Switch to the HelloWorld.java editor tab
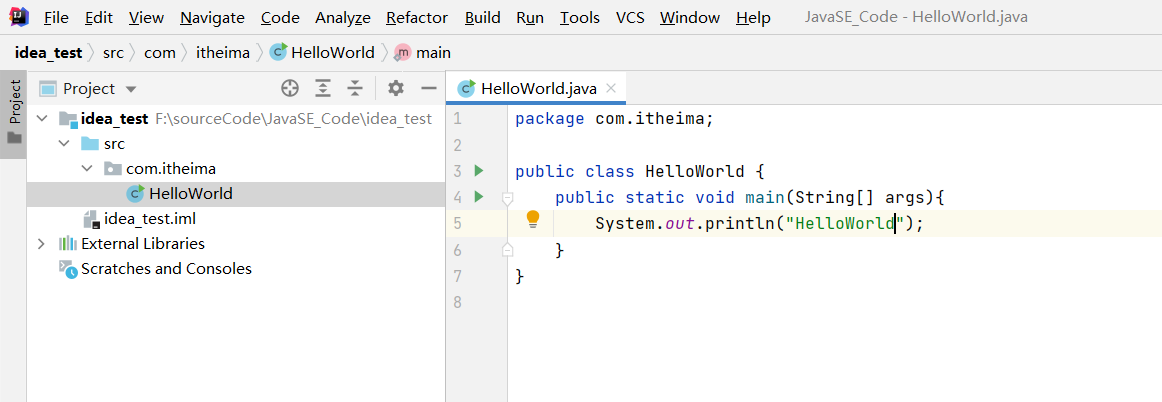Image resolution: width=1162 pixels, height=402 pixels. [x=537, y=88]
